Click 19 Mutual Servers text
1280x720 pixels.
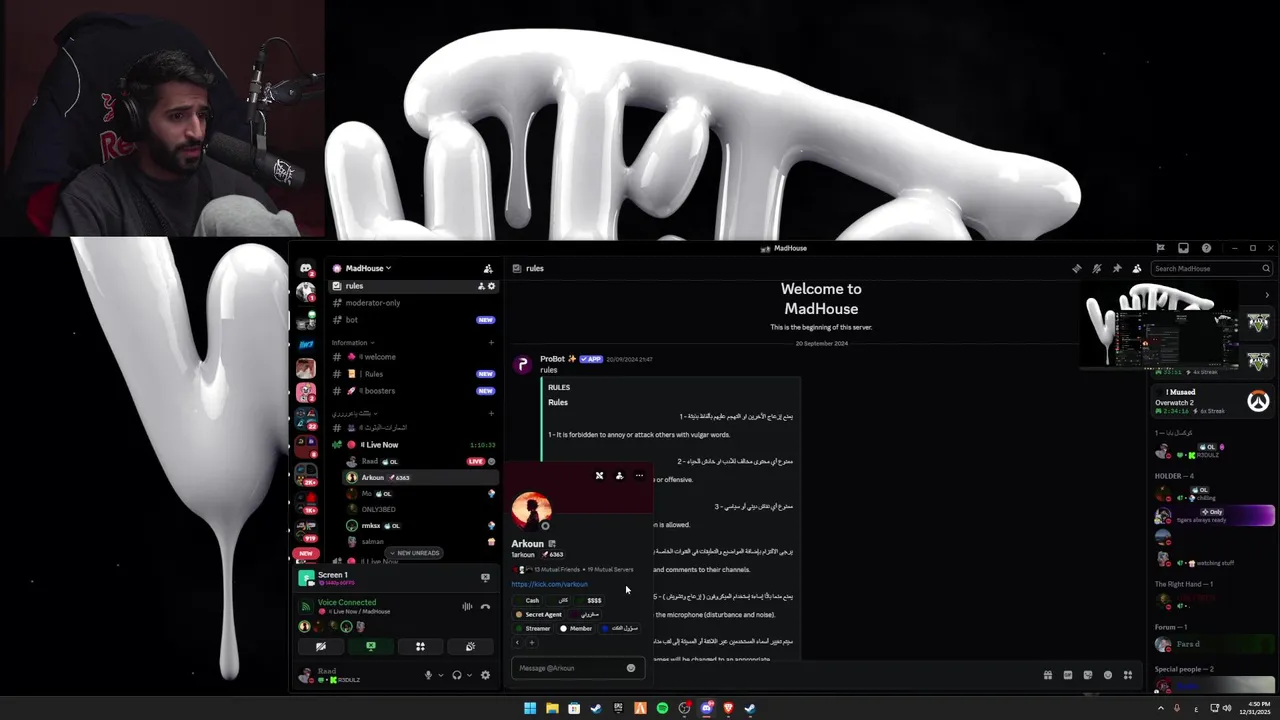click(x=610, y=569)
